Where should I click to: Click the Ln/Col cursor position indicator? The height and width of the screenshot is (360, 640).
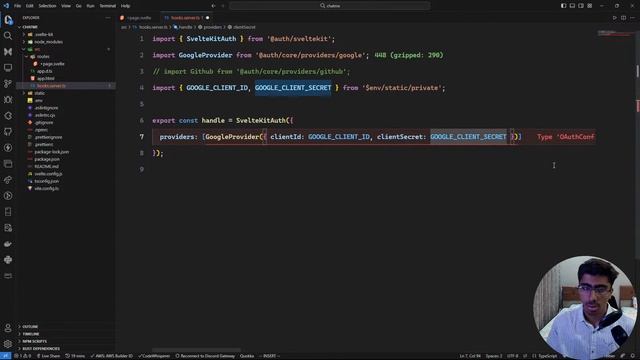pyautogui.click(x=470, y=356)
